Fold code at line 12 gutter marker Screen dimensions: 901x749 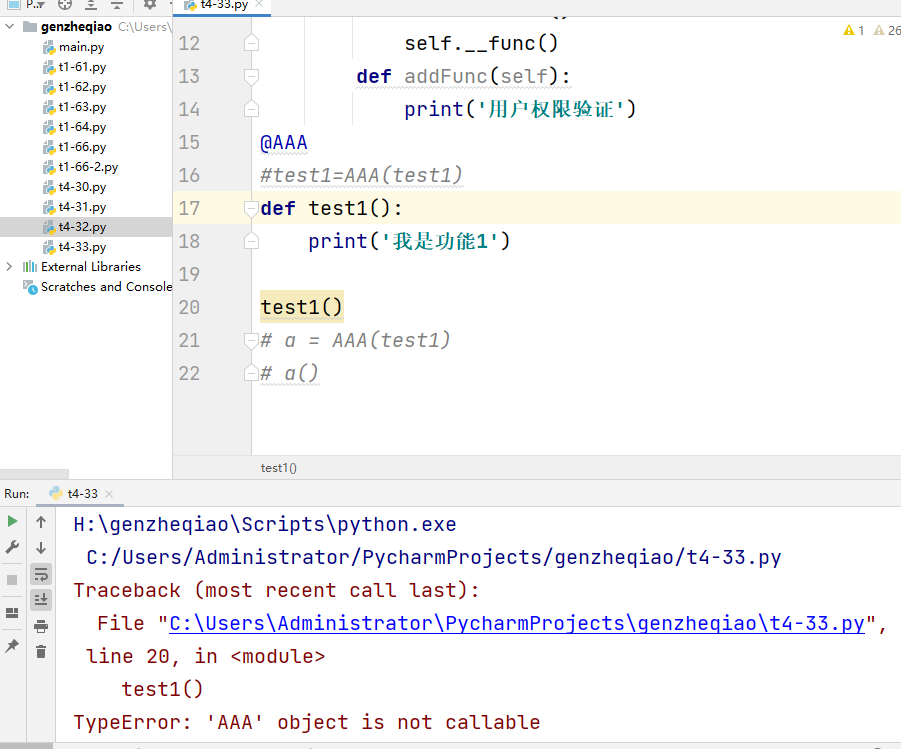(x=251, y=44)
